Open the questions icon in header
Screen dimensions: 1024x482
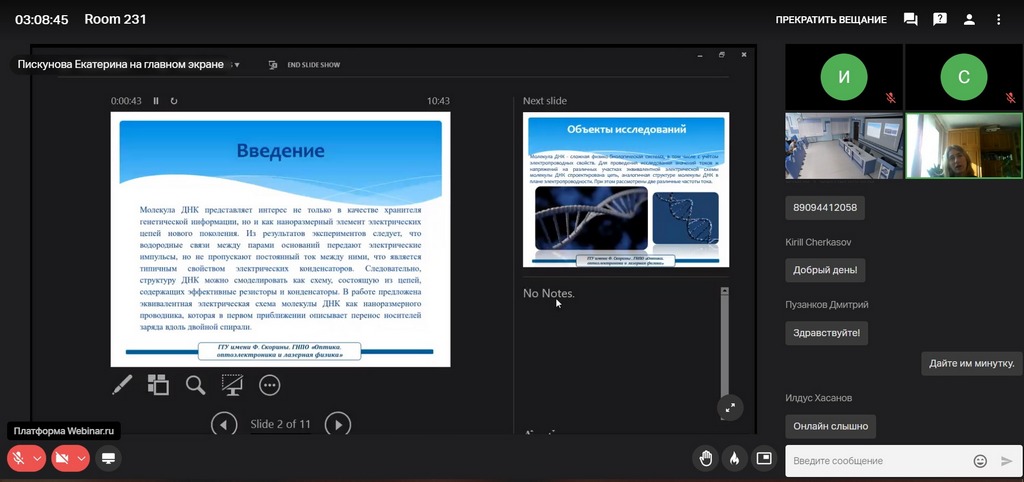pos(940,19)
